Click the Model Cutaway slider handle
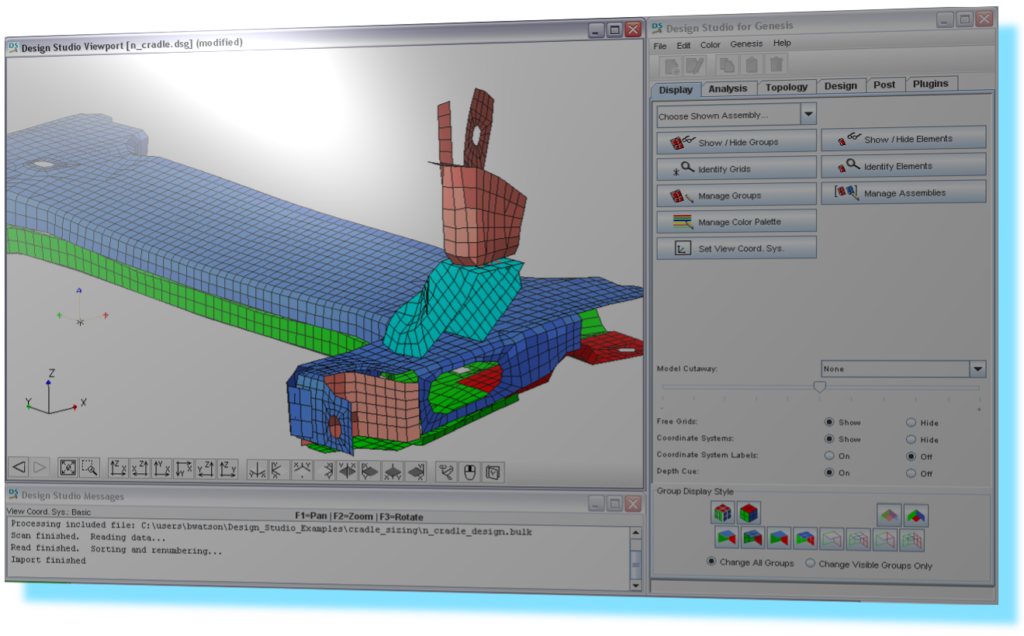The width and height of the screenshot is (1024, 636). [820, 387]
